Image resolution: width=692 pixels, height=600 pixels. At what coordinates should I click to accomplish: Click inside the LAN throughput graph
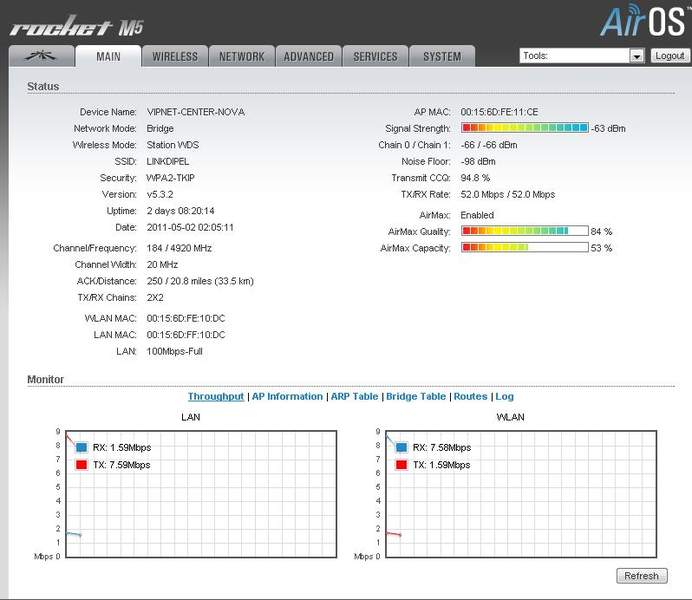click(201, 494)
